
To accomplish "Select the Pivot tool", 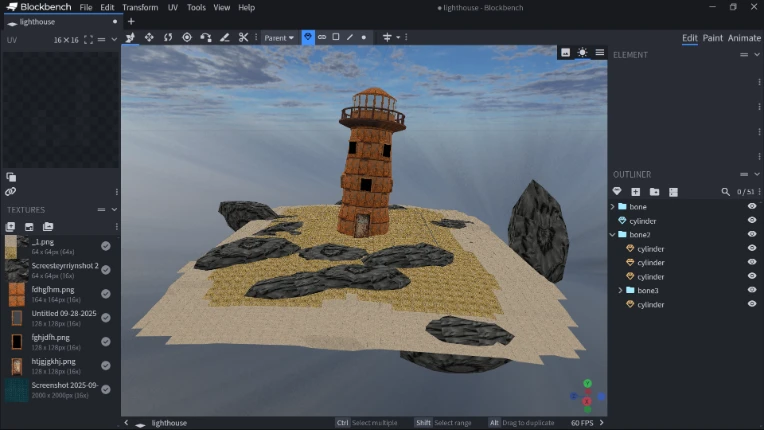I will point(187,37).
